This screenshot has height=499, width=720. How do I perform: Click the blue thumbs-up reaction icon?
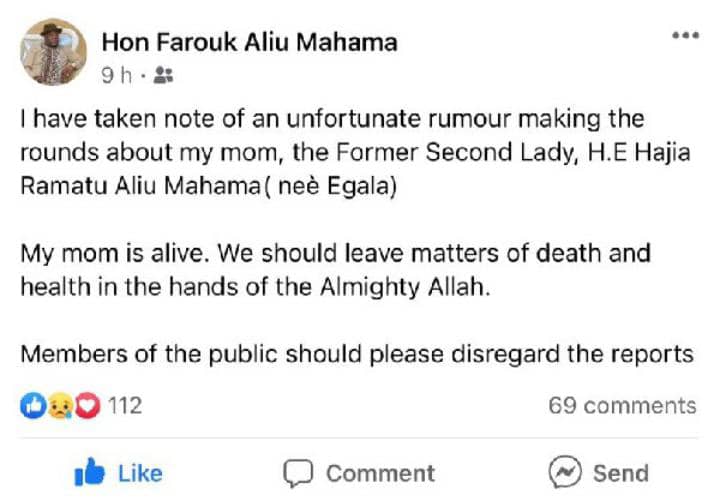pyautogui.click(x=33, y=405)
